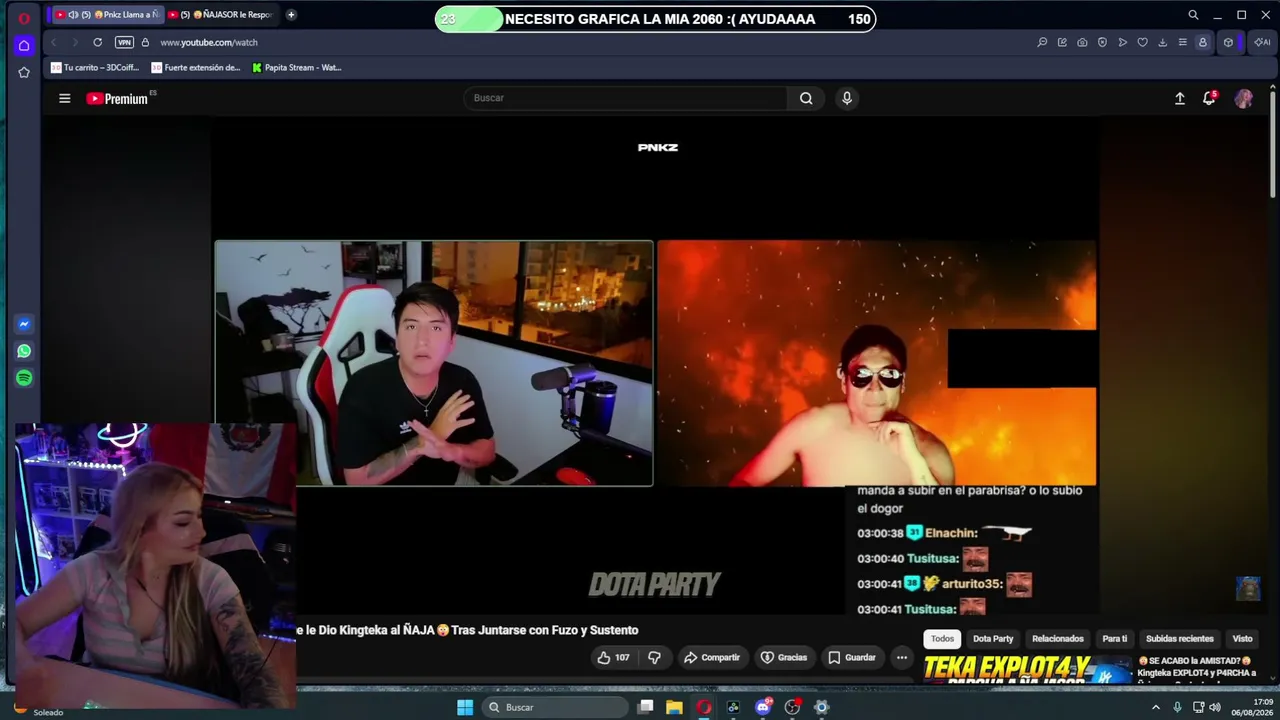Image resolution: width=1280 pixels, height=720 pixels.
Task: Open the bookmarks star in Opera sidebar
Action: tap(24, 72)
